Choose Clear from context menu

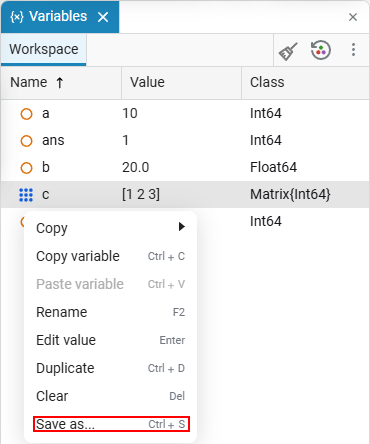[x=110, y=396]
